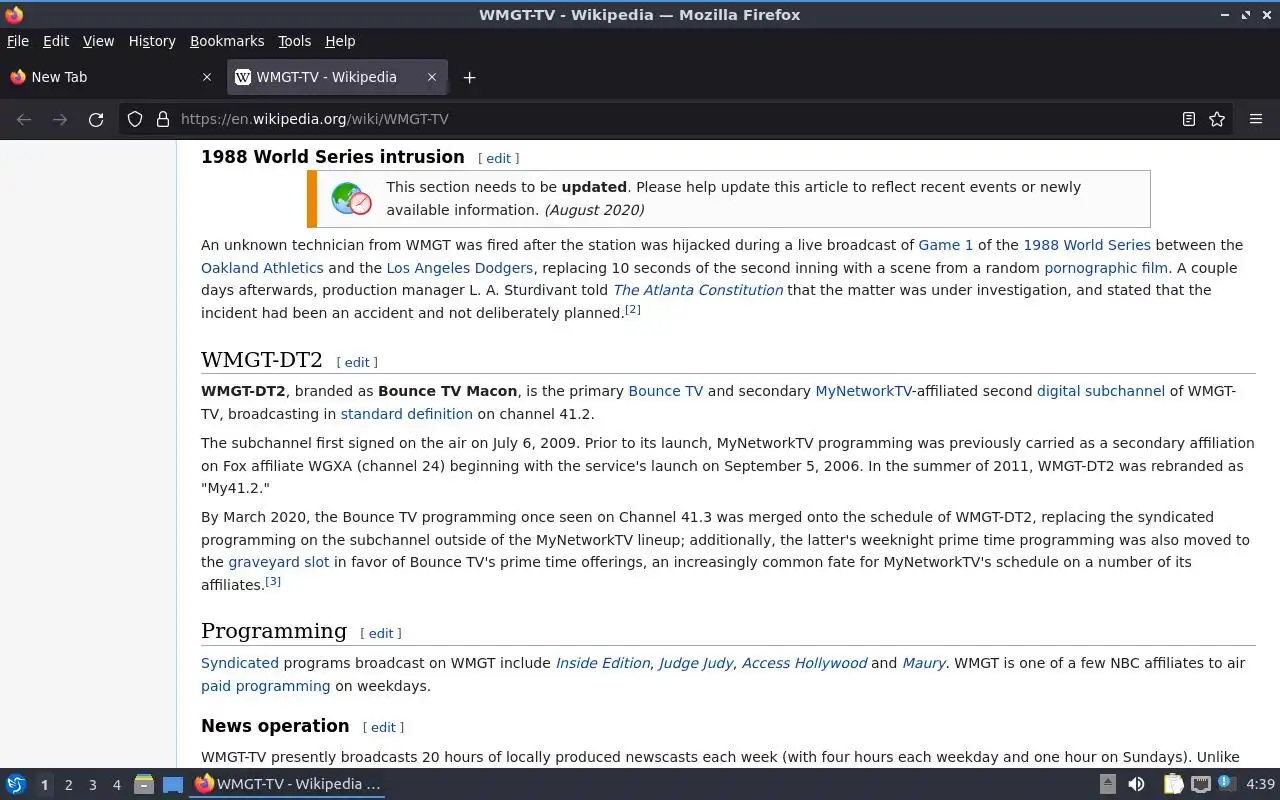Follow the Game 1 link
This screenshot has width=1280, height=800.
tap(946, 245)
